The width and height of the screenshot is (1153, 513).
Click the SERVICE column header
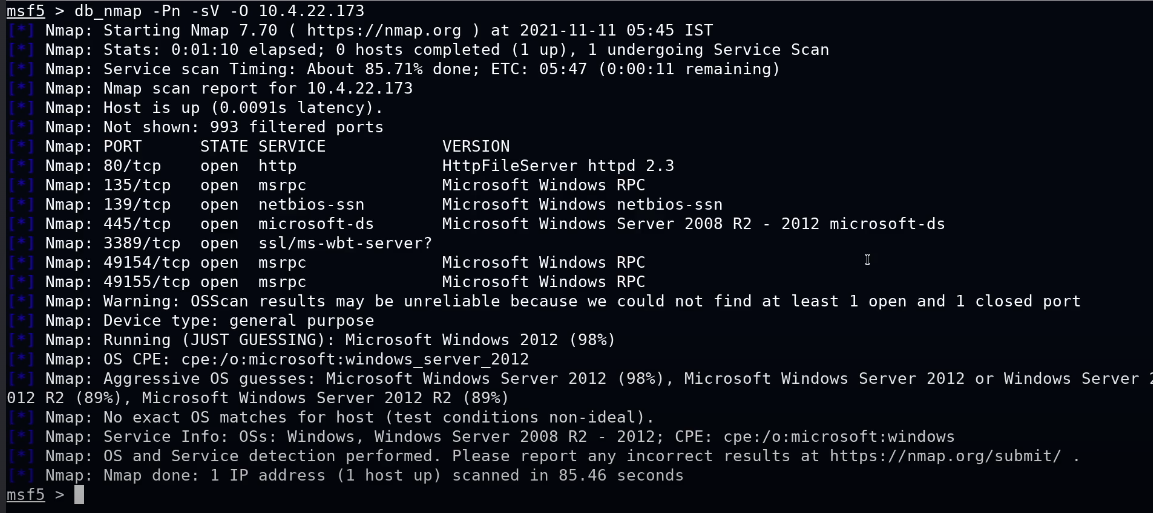(x=292, y=146)
